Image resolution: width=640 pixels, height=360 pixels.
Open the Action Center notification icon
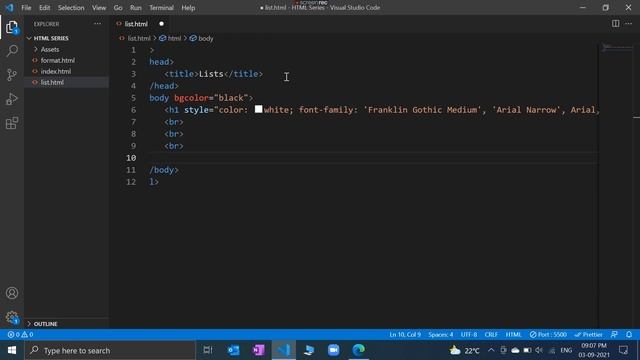coord(623,350)
